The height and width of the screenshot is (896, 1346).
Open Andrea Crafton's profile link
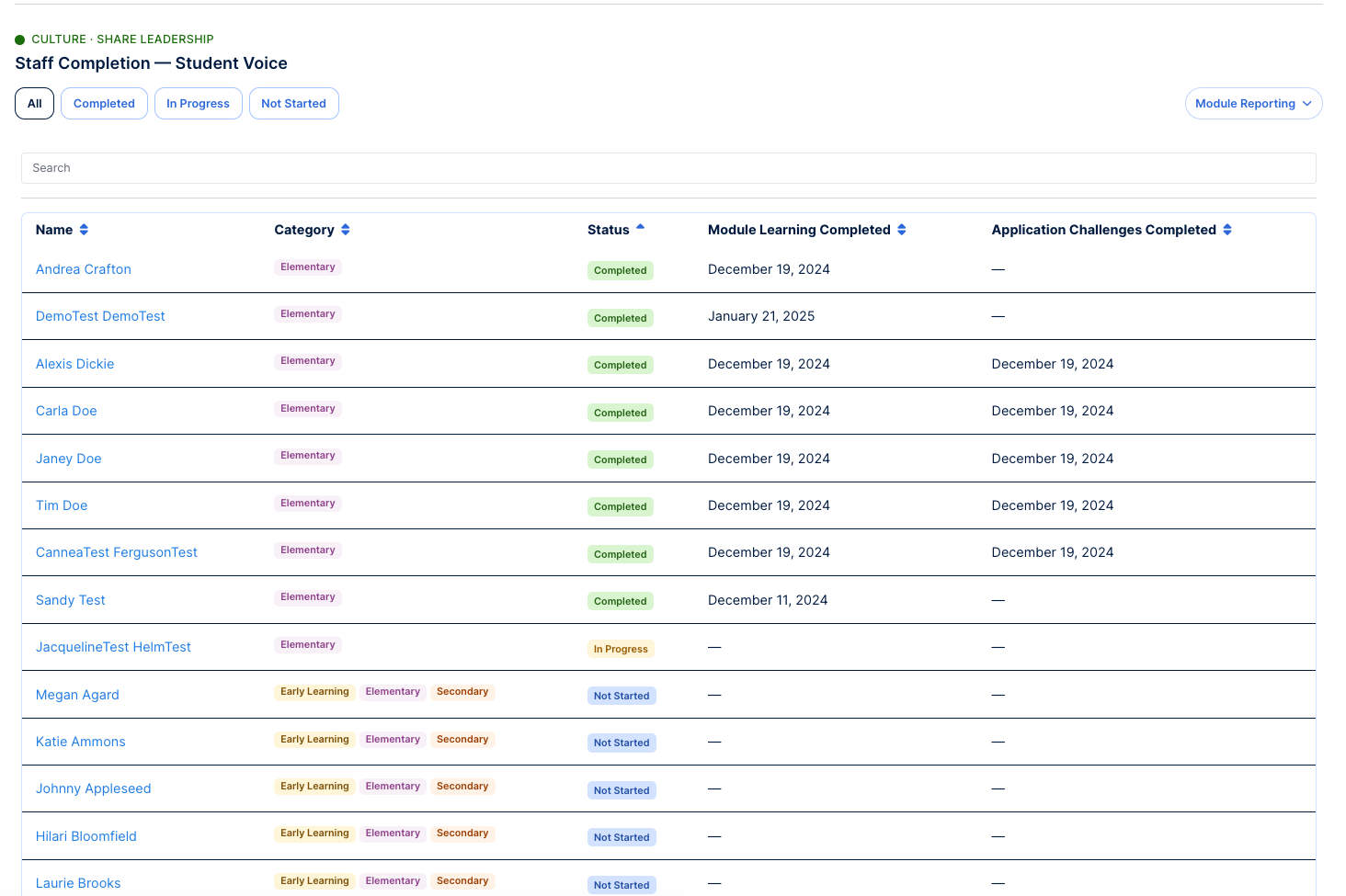tap(84, 269)
